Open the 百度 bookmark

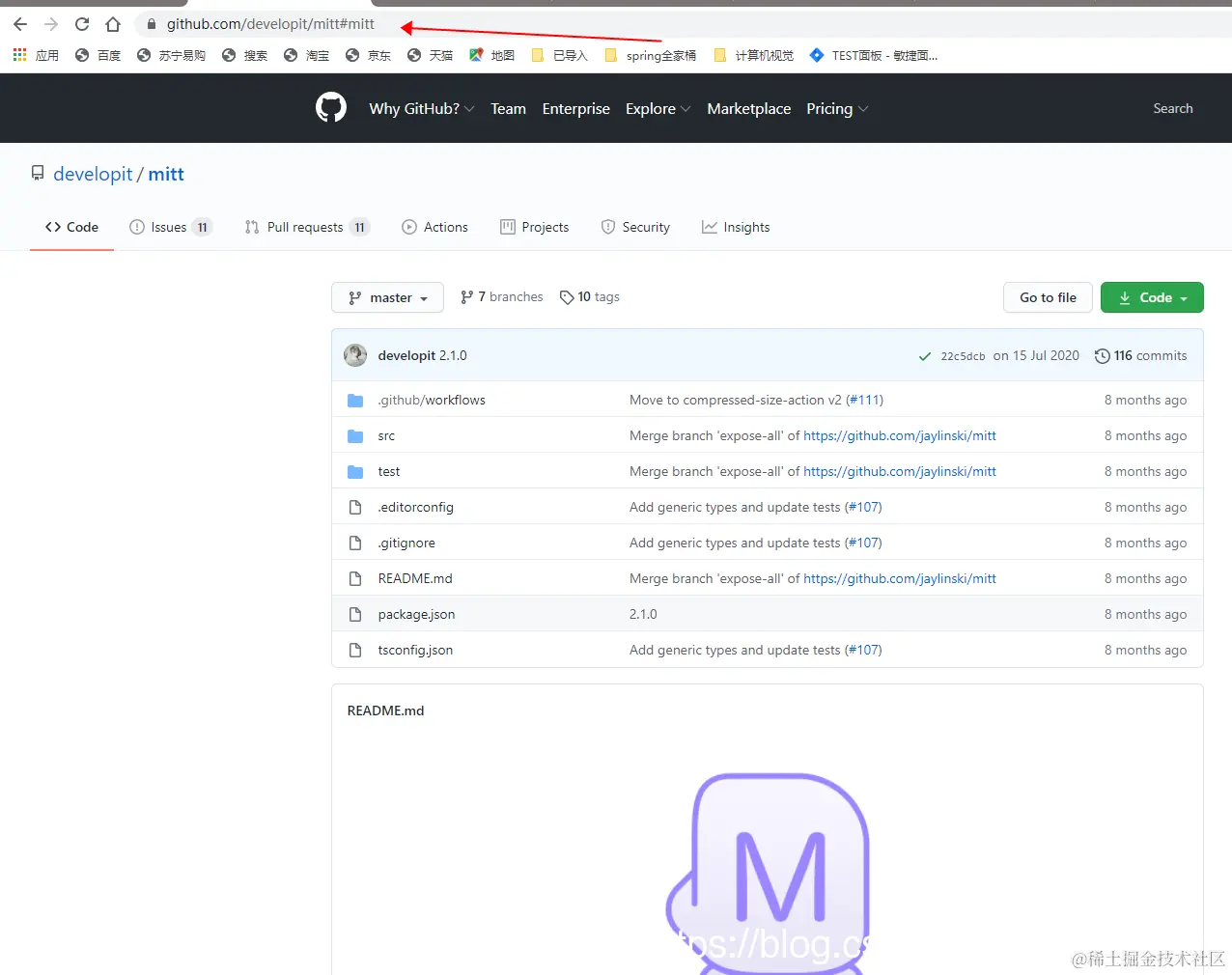coord(98,55)
